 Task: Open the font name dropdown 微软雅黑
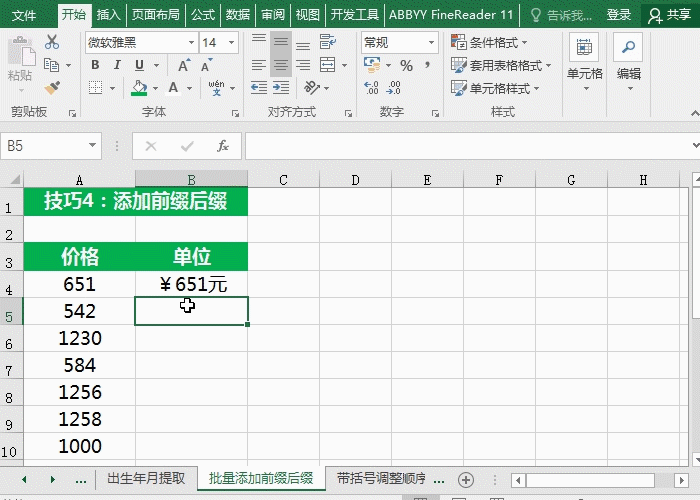188,43
